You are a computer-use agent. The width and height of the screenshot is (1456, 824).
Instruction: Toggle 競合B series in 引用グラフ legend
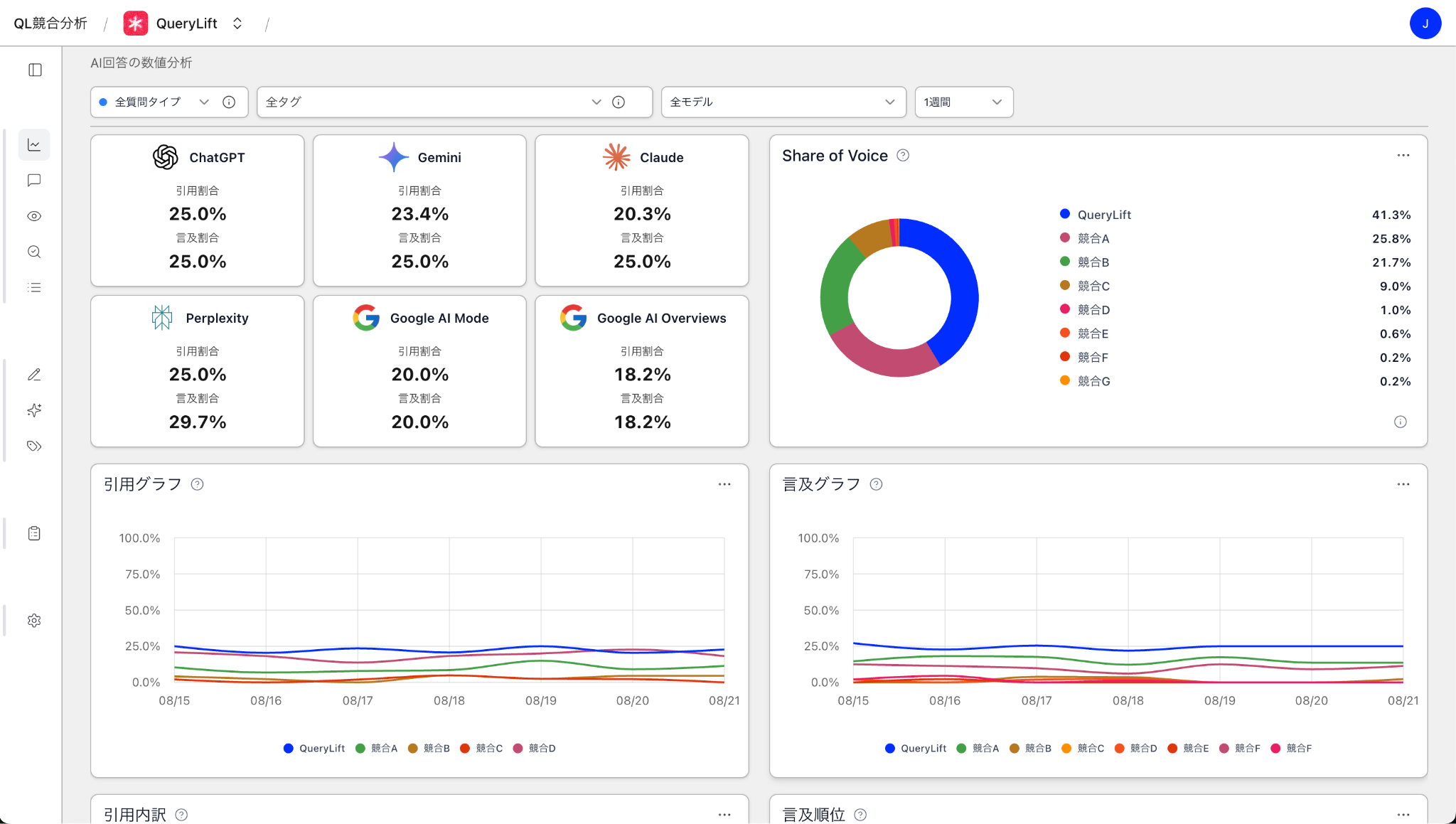(429, 749)
